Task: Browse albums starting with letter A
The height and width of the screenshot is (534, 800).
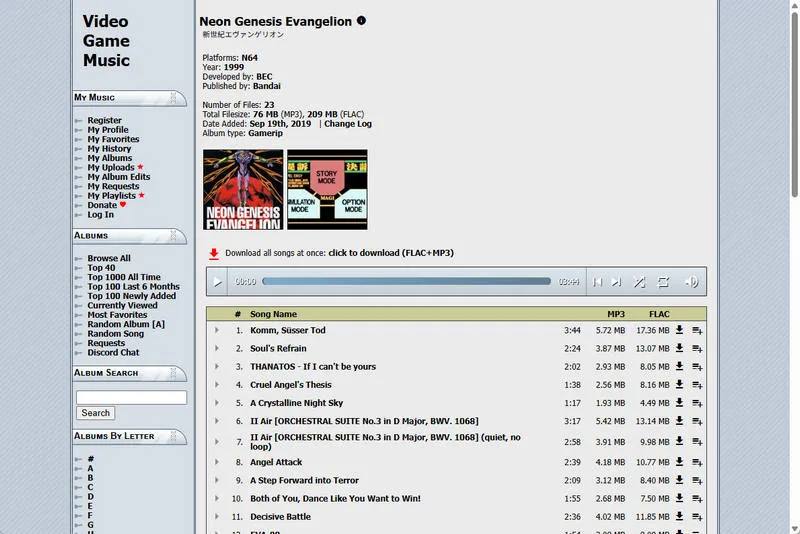Action: pyautogui.click(x=90, y=468)
